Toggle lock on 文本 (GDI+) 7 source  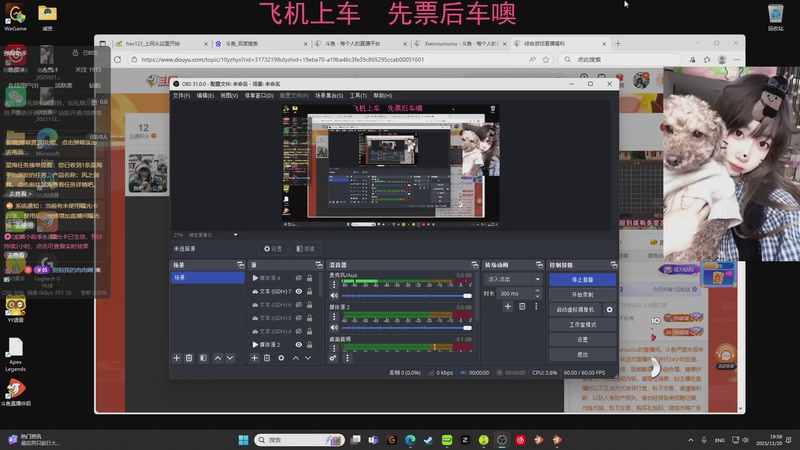(309, 291)
